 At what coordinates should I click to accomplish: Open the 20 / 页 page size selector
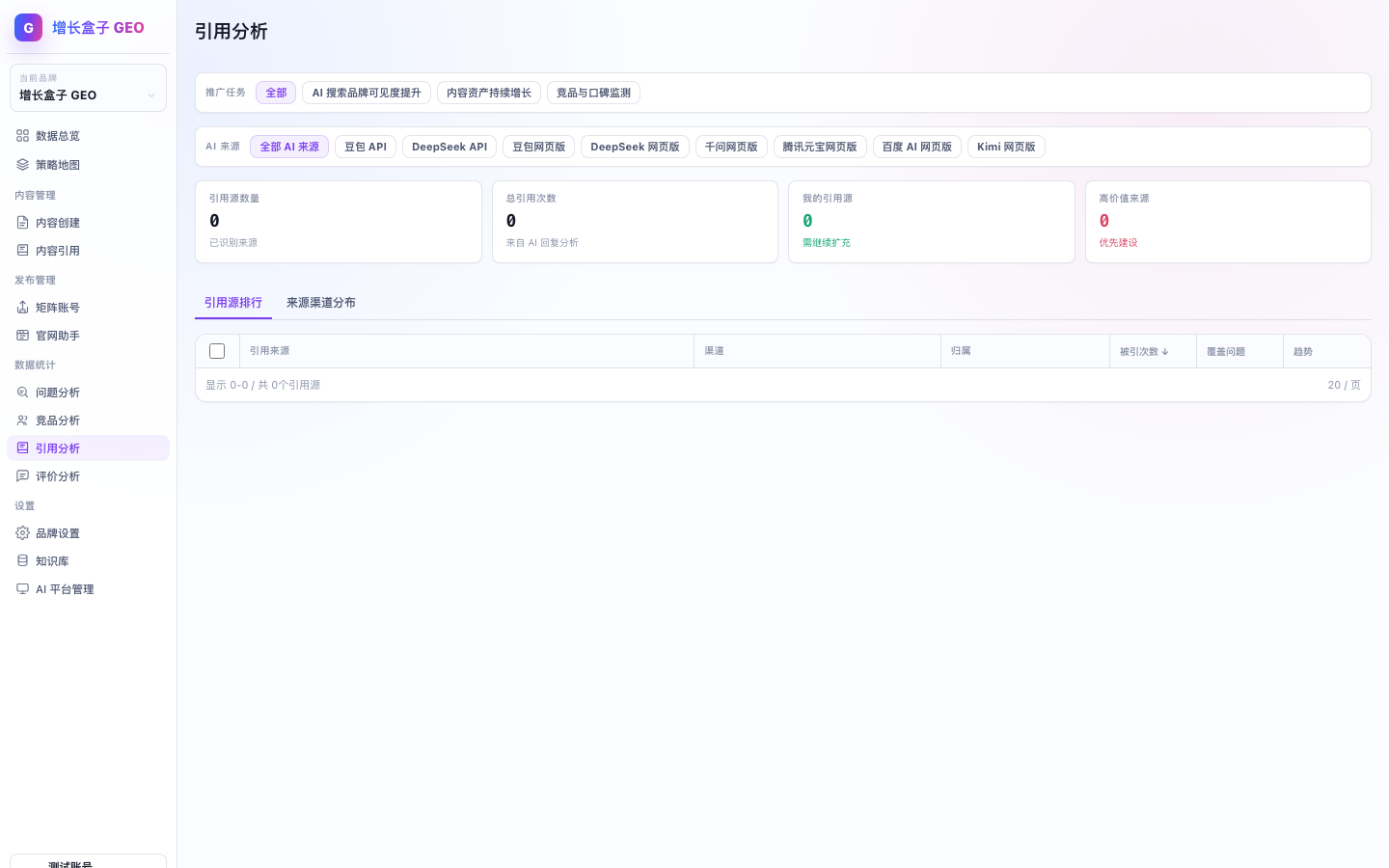(x=1344, y=385)
